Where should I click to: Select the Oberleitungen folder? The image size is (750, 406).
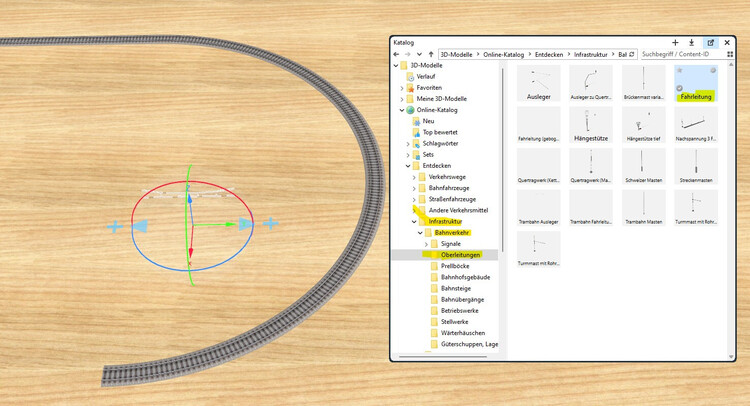(461, 255)
